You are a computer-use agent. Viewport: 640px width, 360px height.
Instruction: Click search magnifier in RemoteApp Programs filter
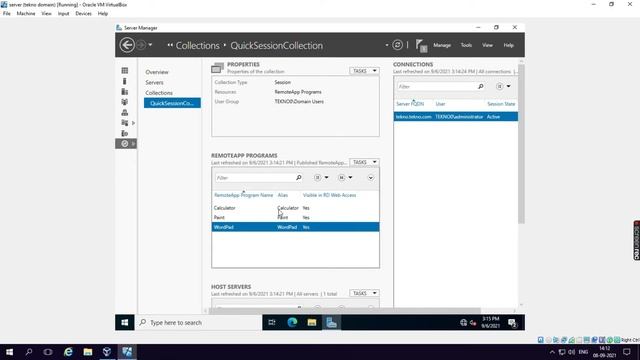pyautogui.click(x=299, y=178)
